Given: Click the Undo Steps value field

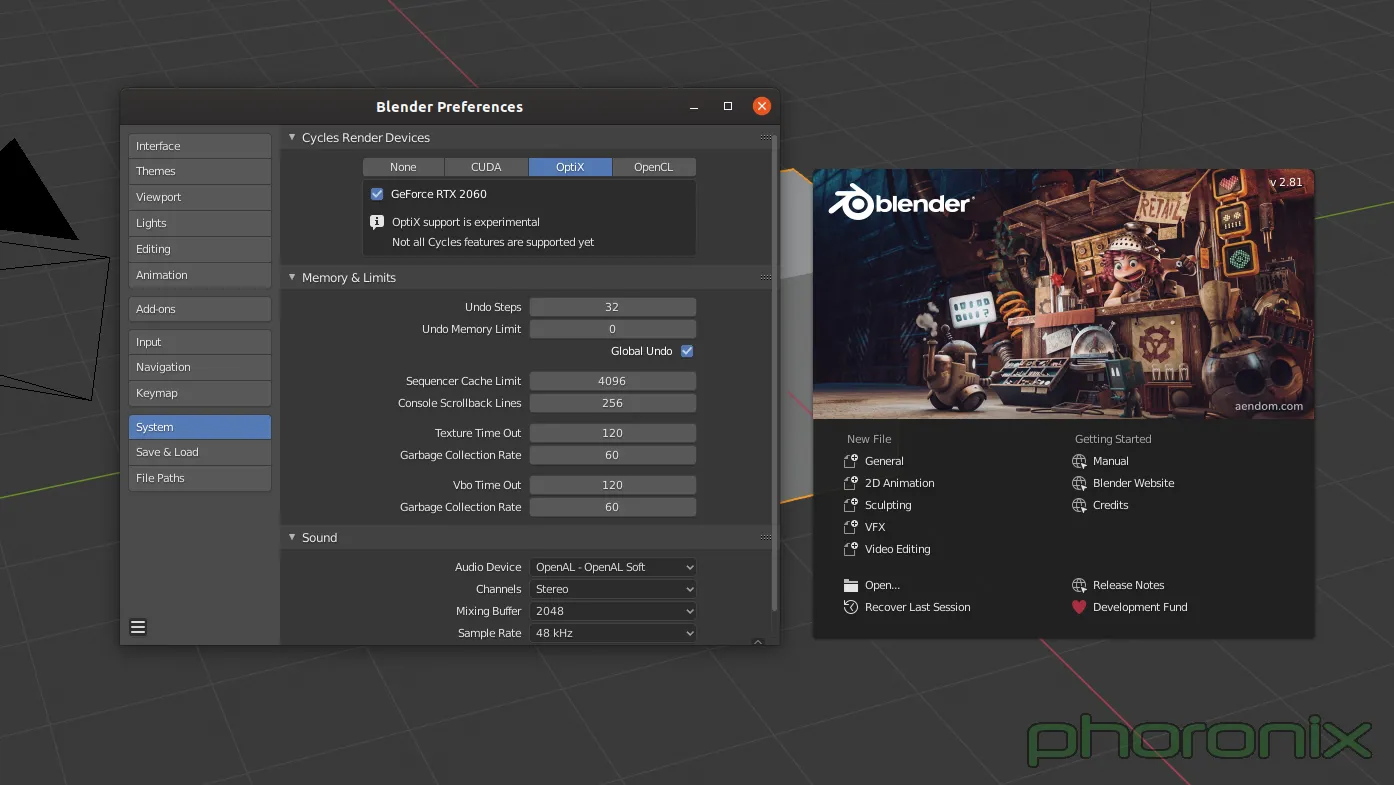Looking at the screenshot, I should [x=613, y=307].
